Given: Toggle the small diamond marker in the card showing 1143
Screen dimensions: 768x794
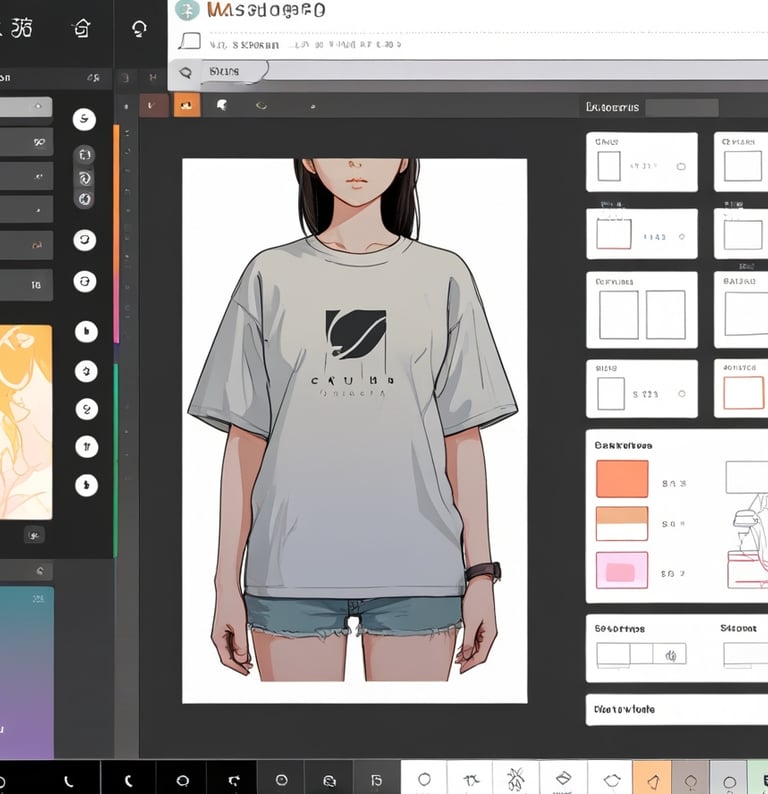Looking at the screenshot, I should (682, 236).
